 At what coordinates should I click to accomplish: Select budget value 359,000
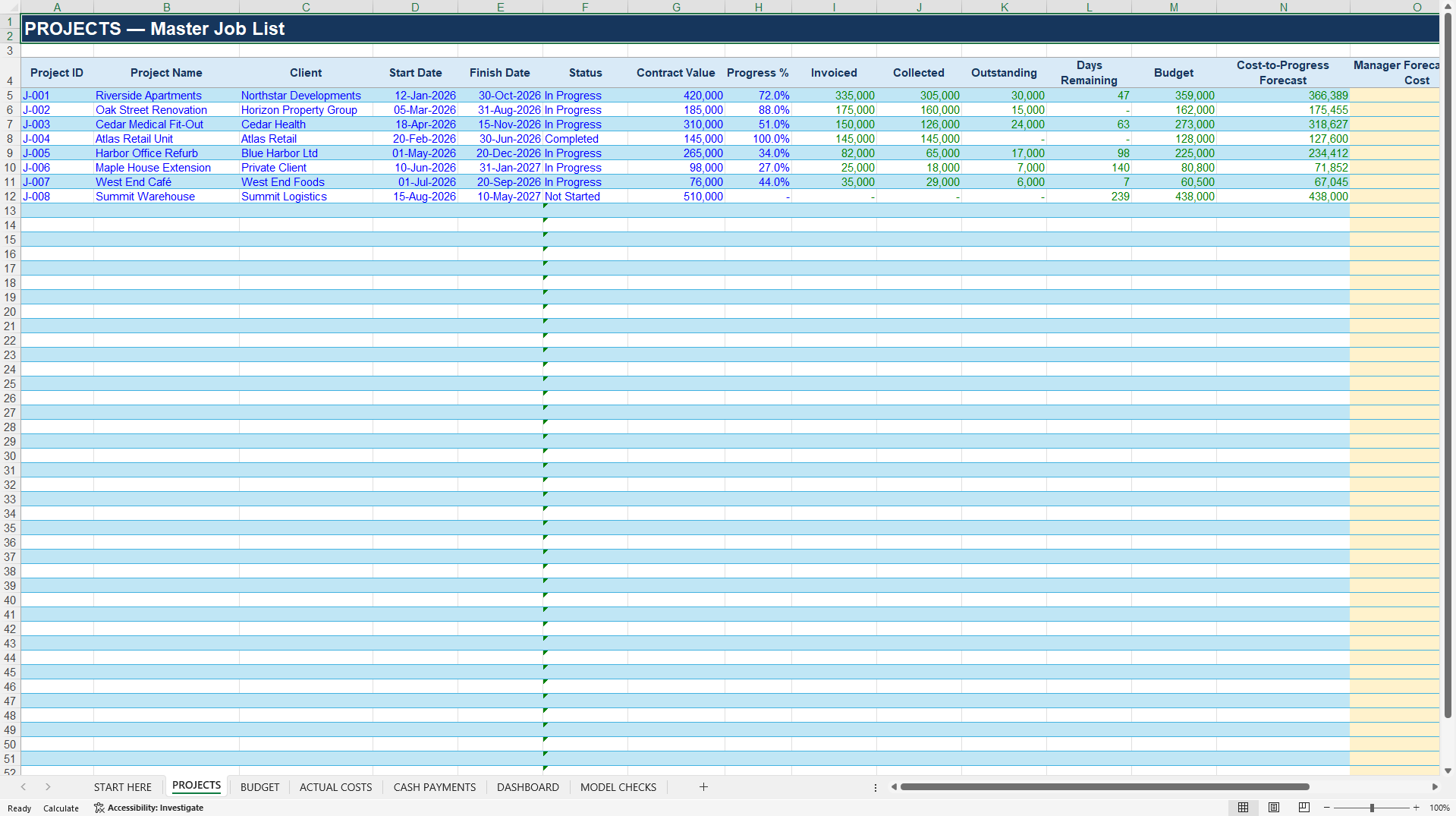point(1174,96)
